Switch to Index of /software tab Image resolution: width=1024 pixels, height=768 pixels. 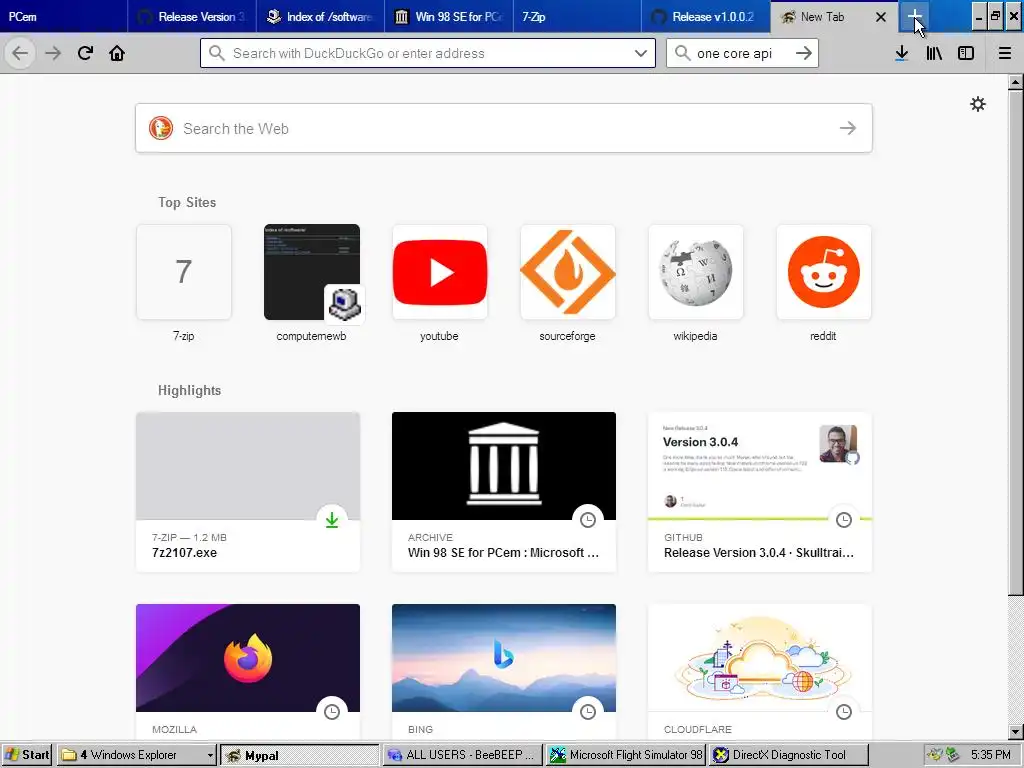point(320,16)
